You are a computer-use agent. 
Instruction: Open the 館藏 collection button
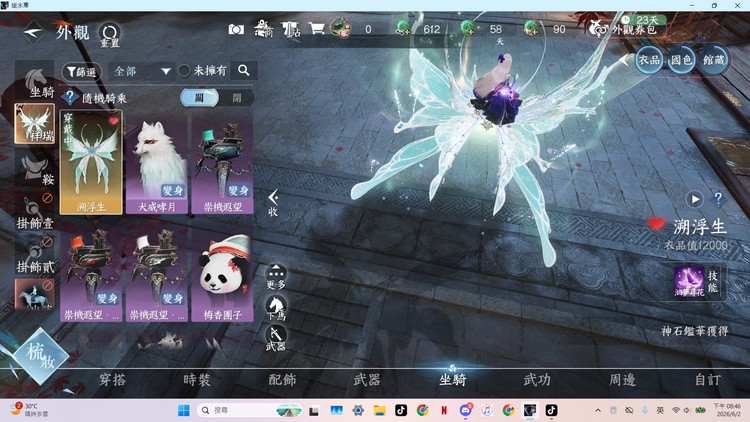click(x=714, y=60)
